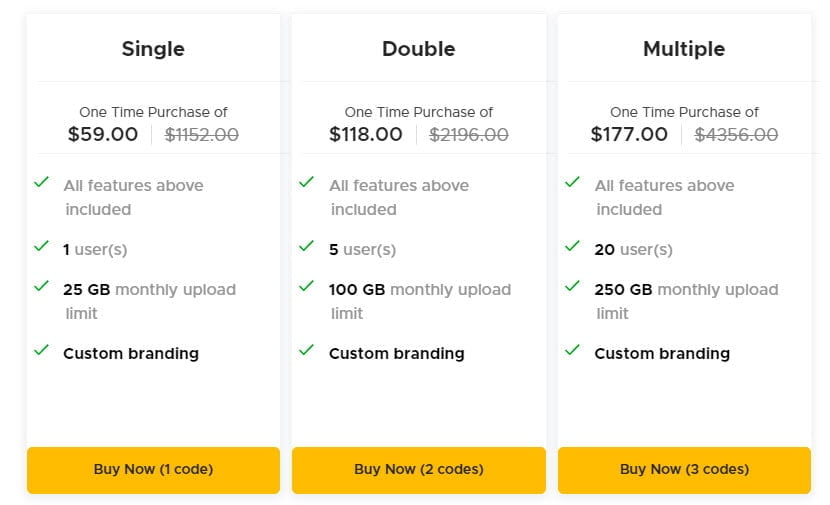
Task: Click Buy Now (1 code) button
Action: [153, 469]
